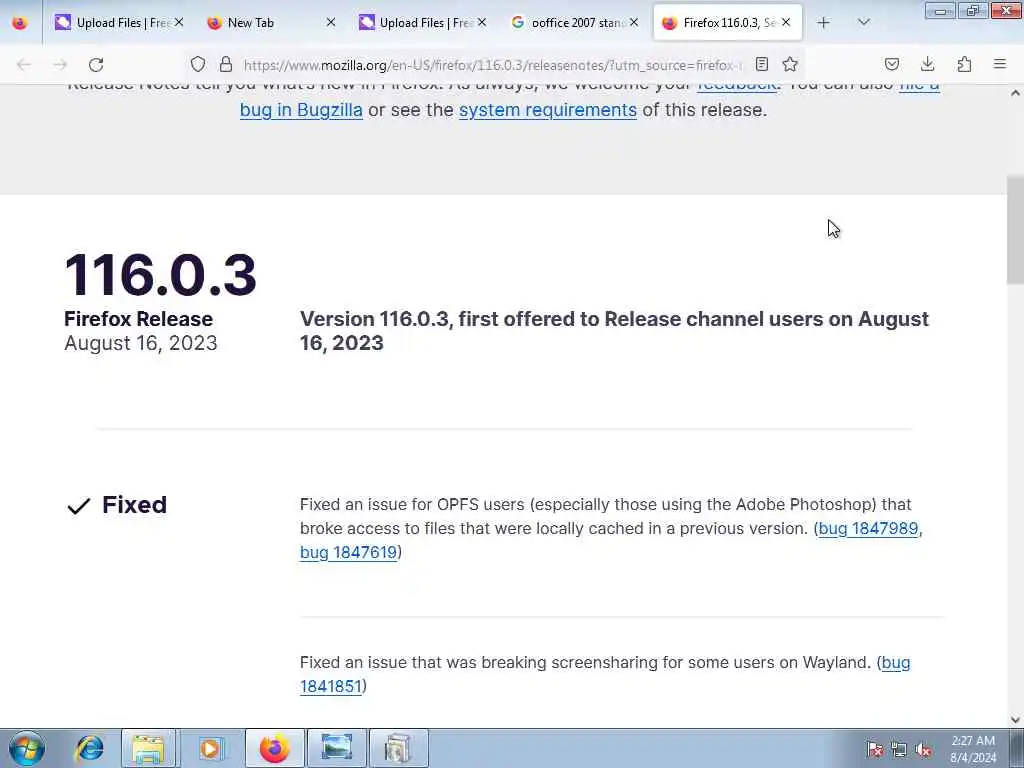Select Firefox taskbar button
This screenshot has width=1024, height=768.
point(274,748)
